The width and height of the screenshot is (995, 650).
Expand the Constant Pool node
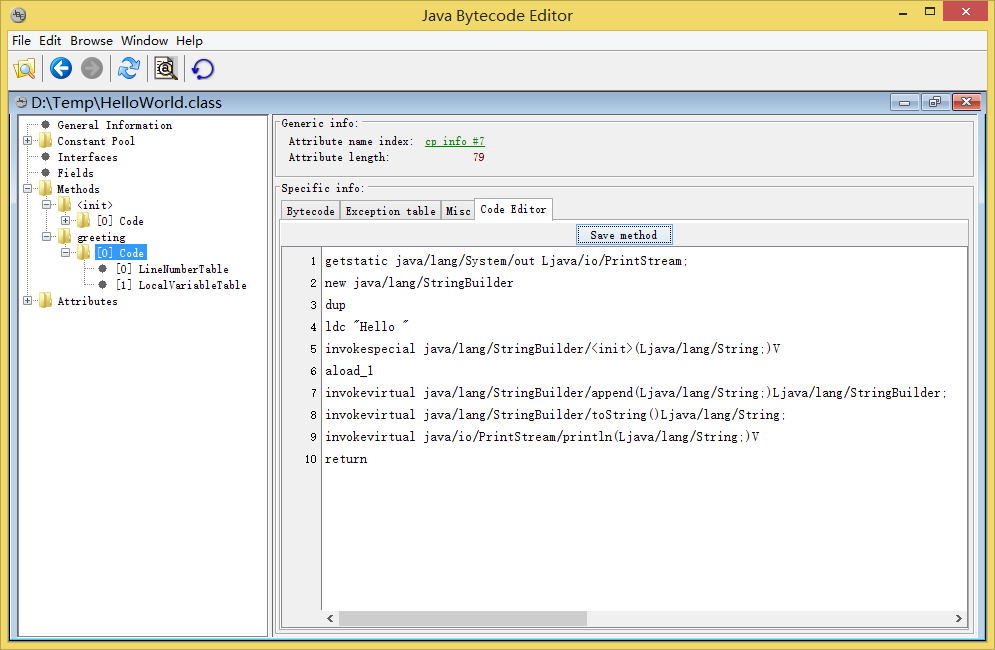26,140
